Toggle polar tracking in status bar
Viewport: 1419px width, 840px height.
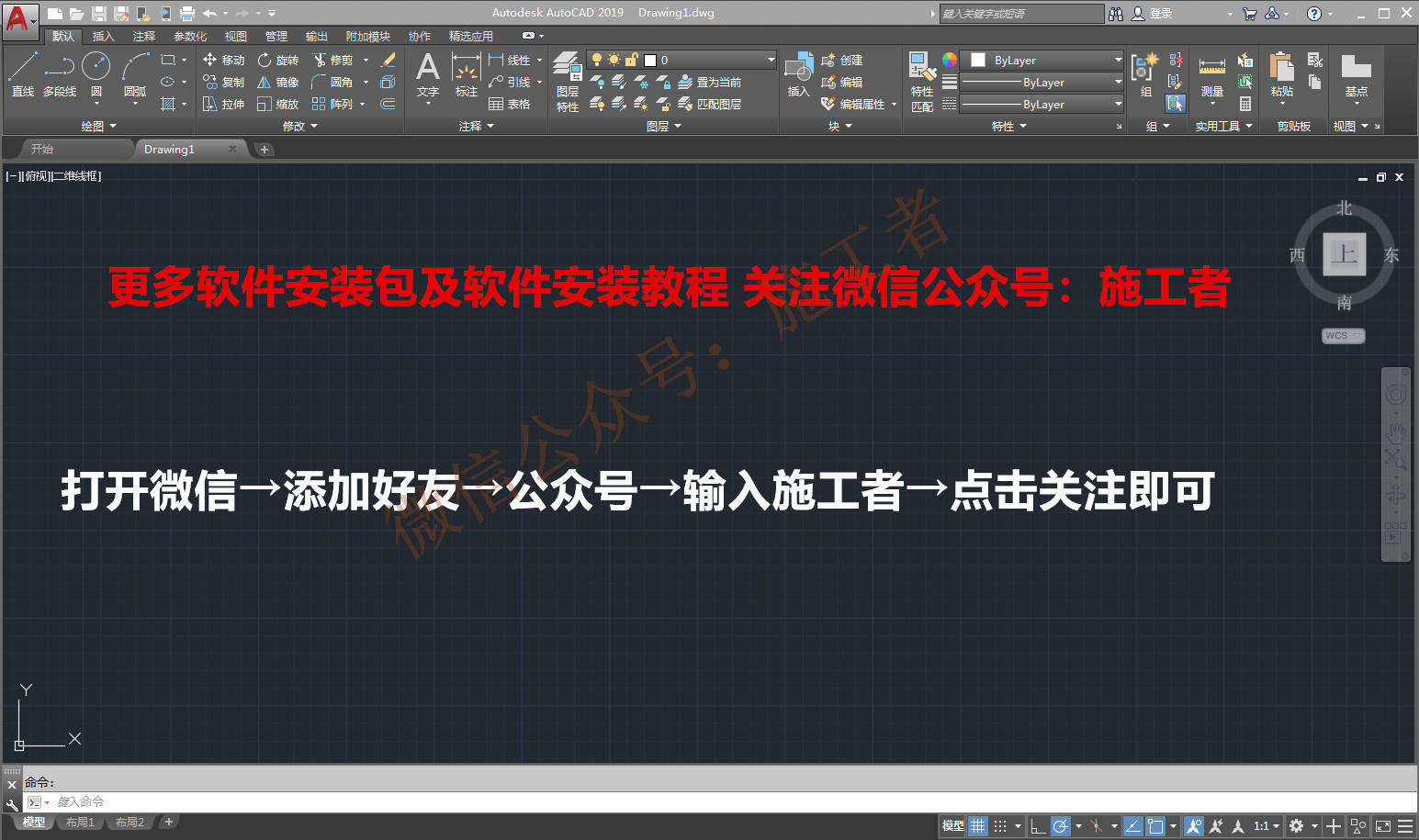[1060, 826]
